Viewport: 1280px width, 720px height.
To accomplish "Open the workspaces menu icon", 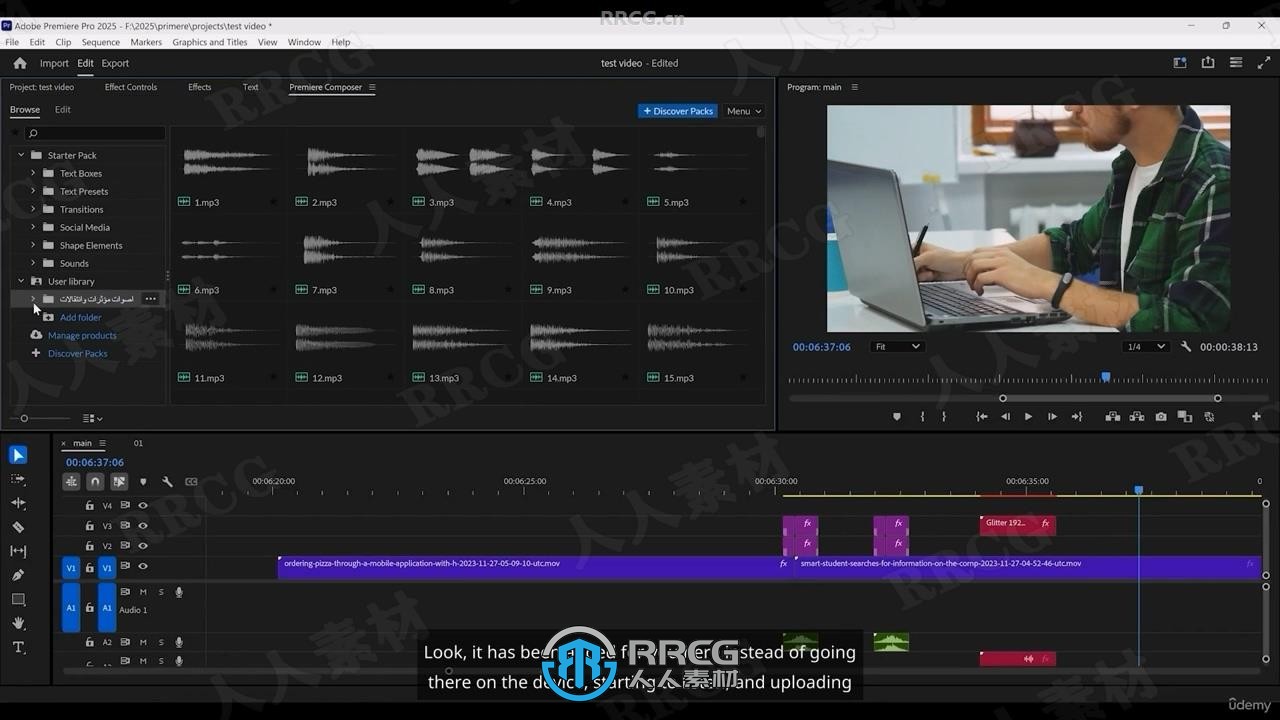I will [x=1180, y=63].
